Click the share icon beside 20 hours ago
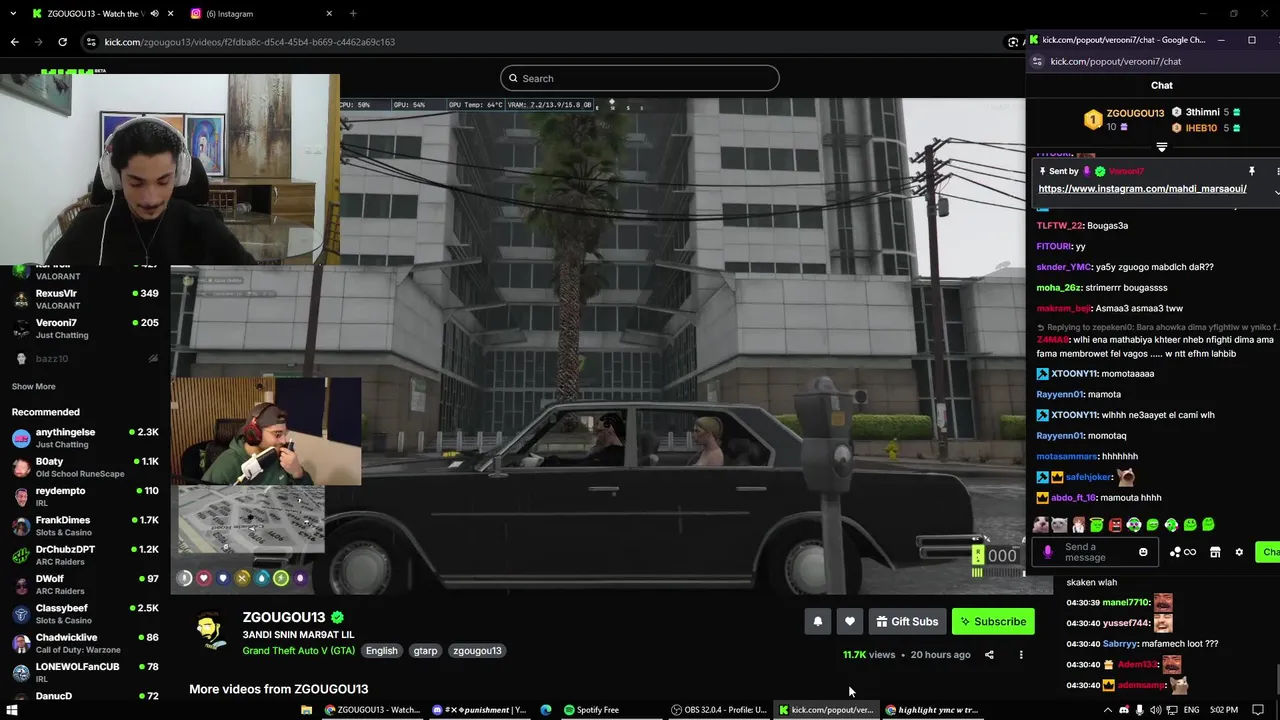This screenshot has width=1280, height=720. point(989,655)
